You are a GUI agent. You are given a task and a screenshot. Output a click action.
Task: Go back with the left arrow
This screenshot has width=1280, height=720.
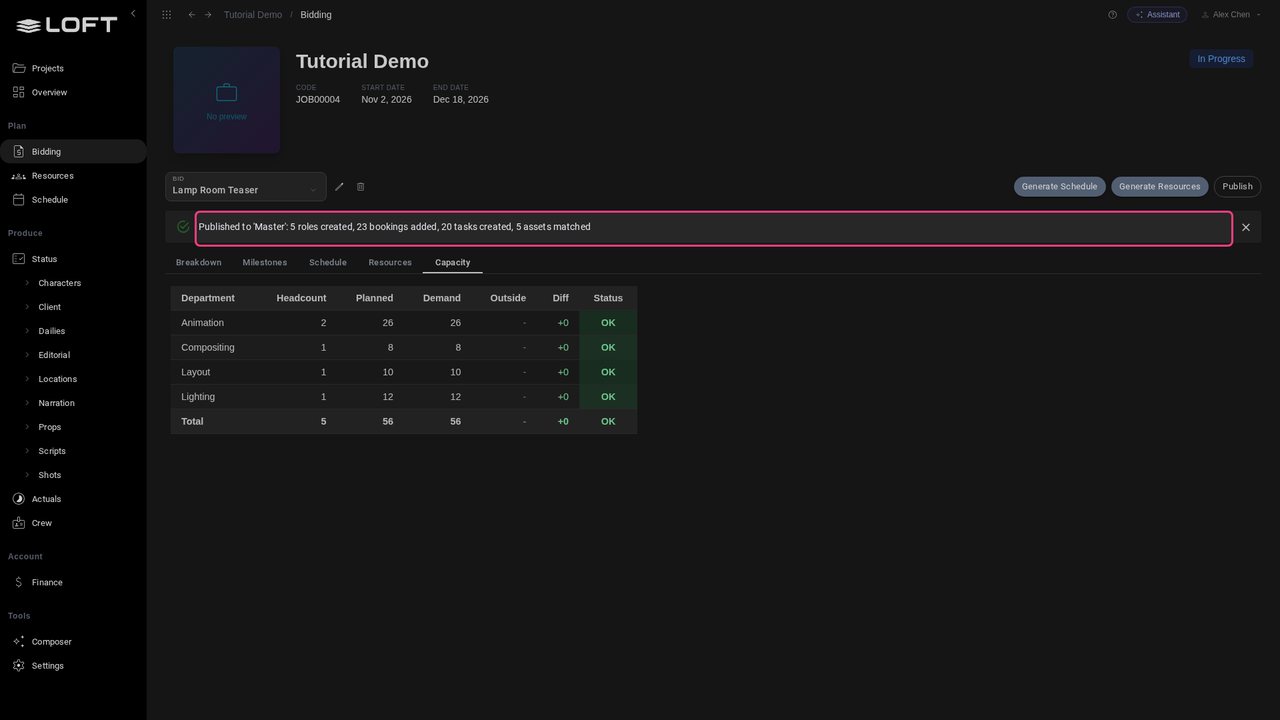(x=192, y=15)
